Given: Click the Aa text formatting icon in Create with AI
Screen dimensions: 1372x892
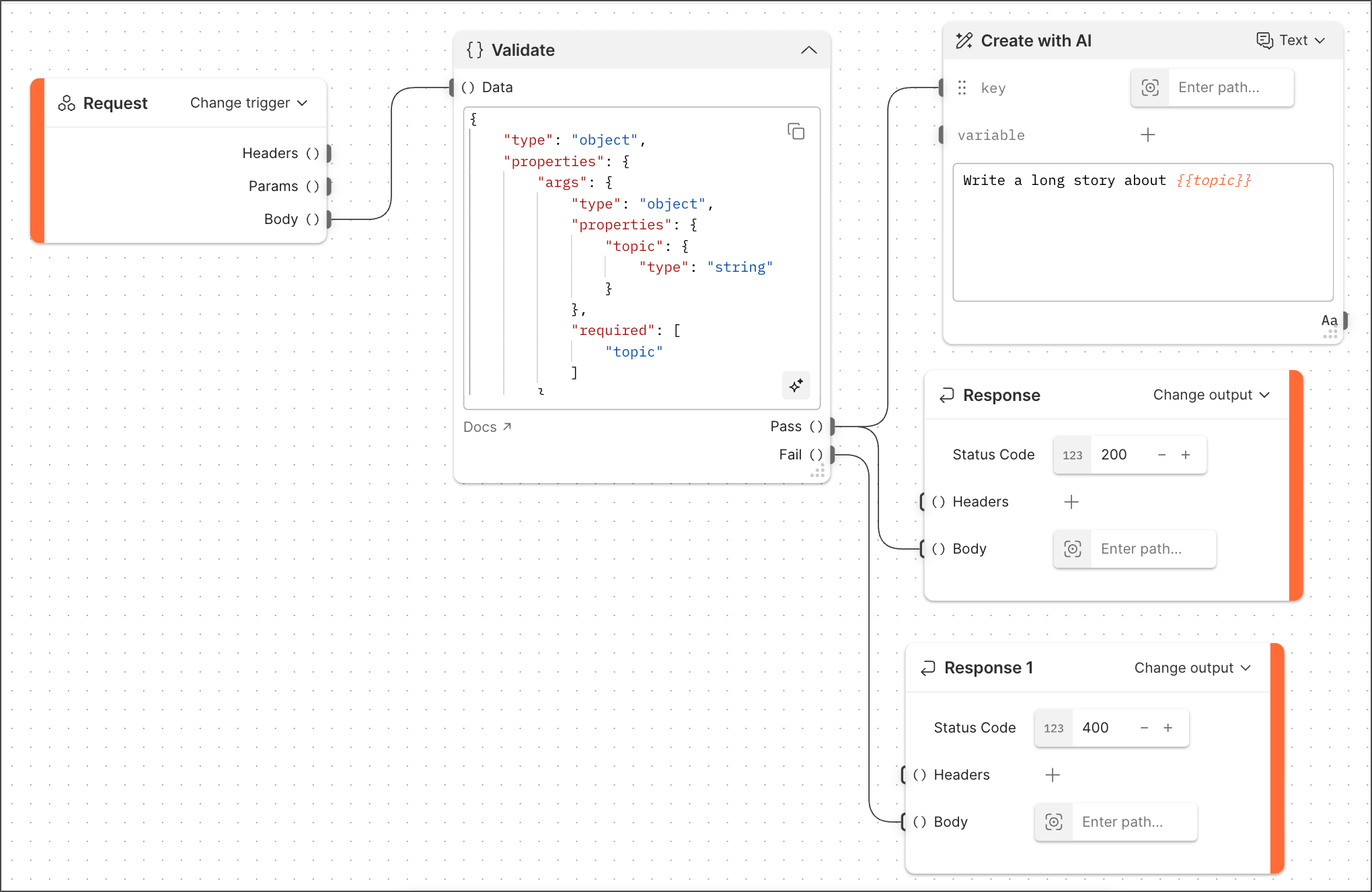Looking at the screenshot, I should pyautogui.click(x=1328, y=320).
